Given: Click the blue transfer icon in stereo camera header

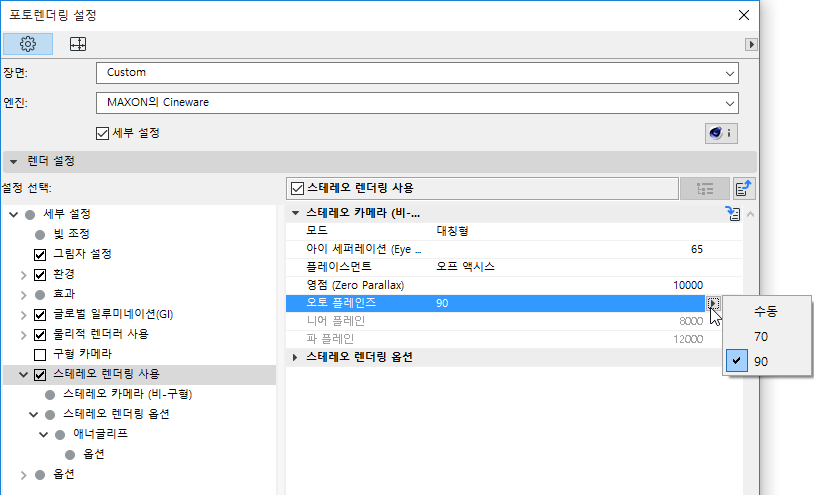Looking at the screenshot, I should (733, 213).
